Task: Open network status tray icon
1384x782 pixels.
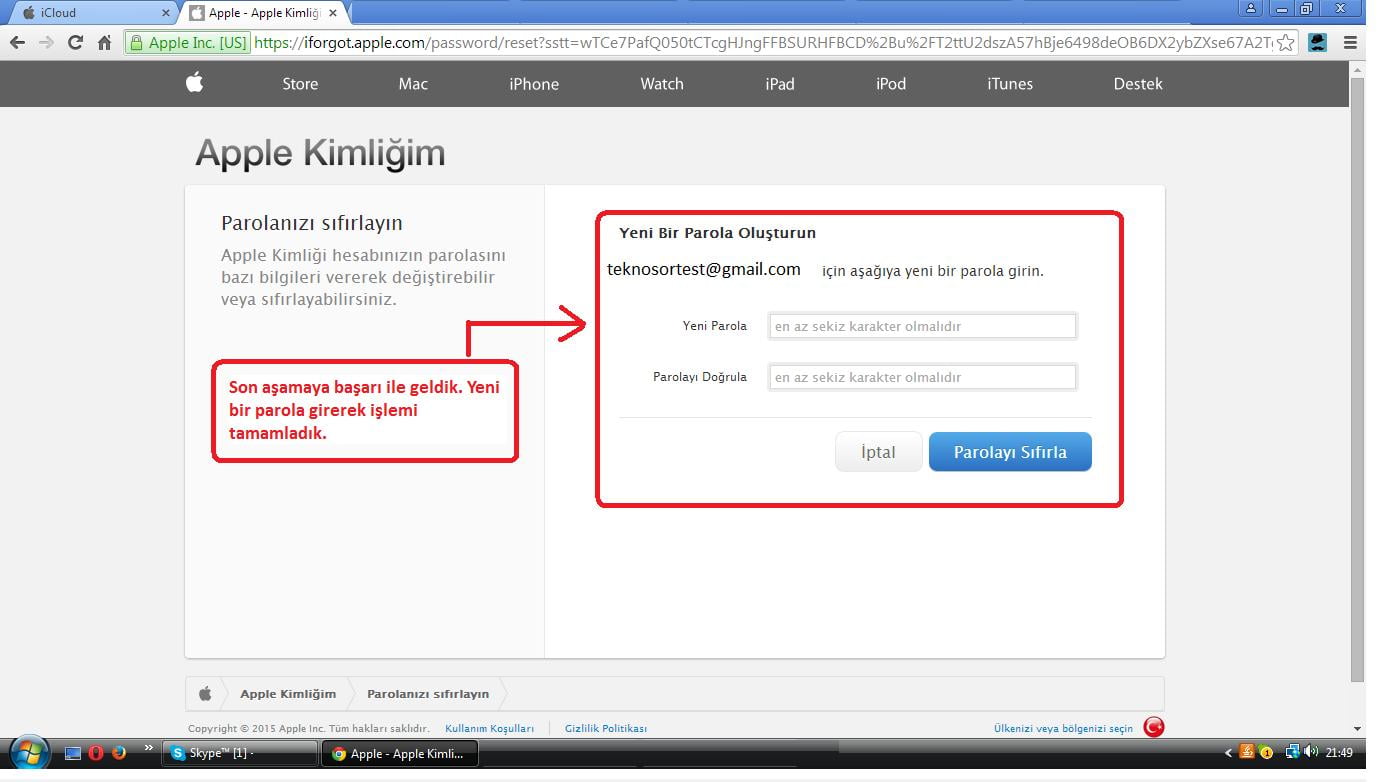Action: tap(1292, 752)
